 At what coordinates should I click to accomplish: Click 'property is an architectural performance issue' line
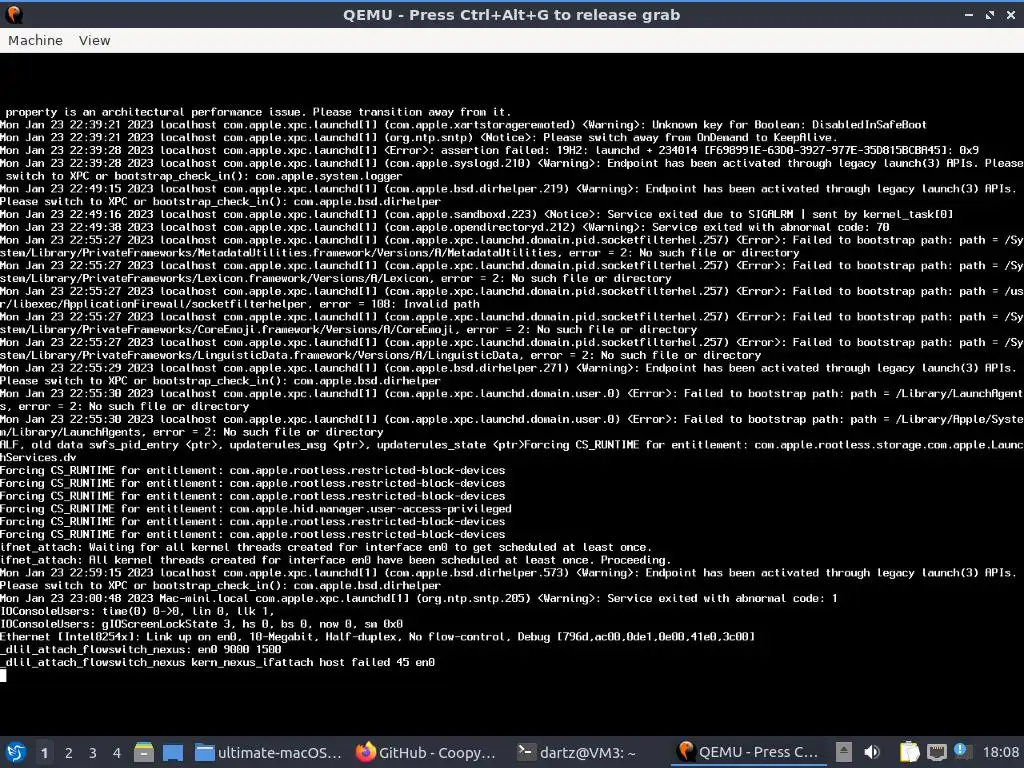pyautogui.click(x=258, y=112)
